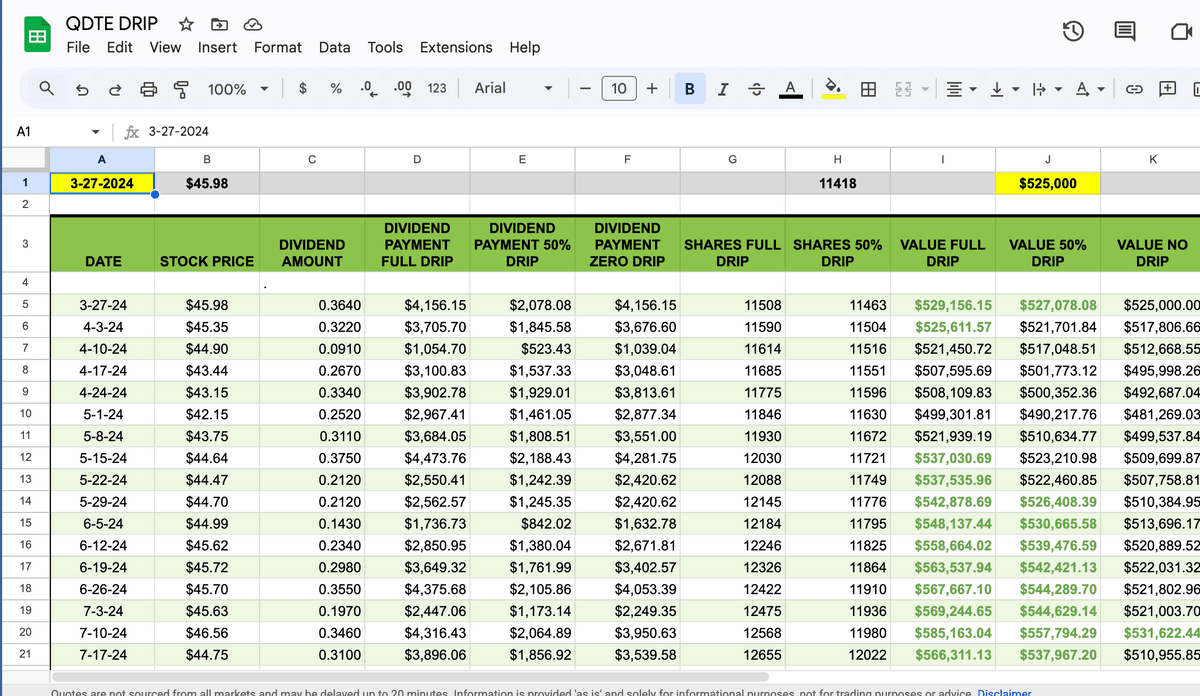Open the Format menu

[x=277, y=47]
